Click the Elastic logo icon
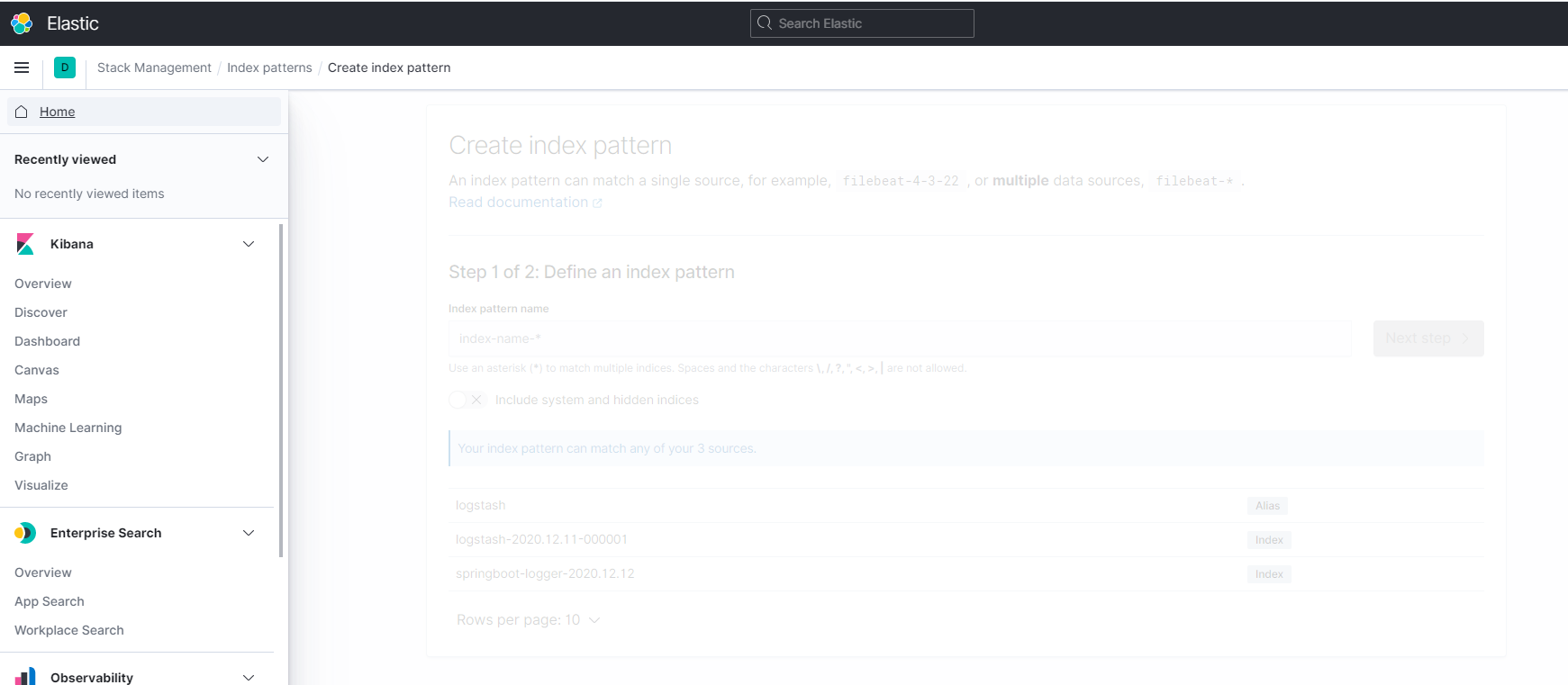The height and width of the screenshot is (685, 1568). pyautogui.click(x=22, y=23)
